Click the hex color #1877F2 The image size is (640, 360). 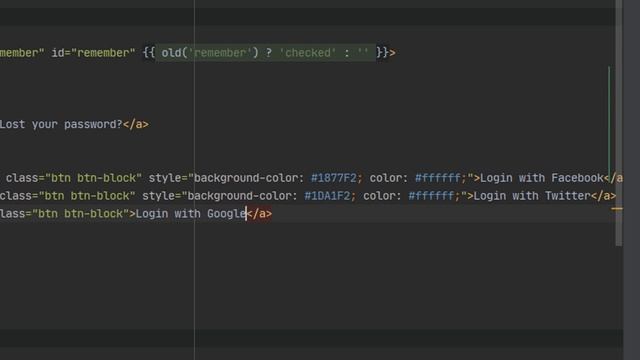point(333,178)
